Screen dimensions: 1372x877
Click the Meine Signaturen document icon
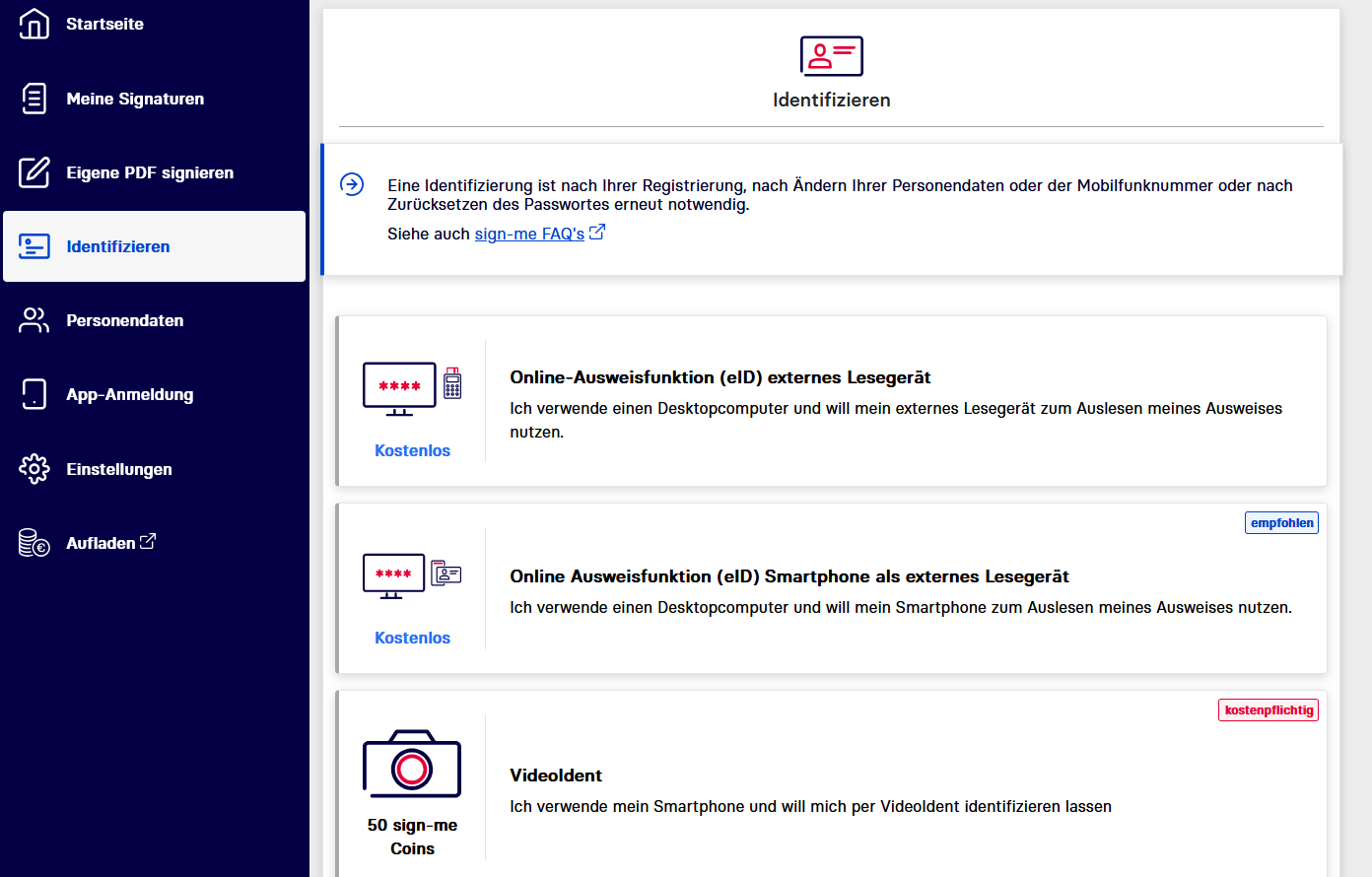(34, 99)
